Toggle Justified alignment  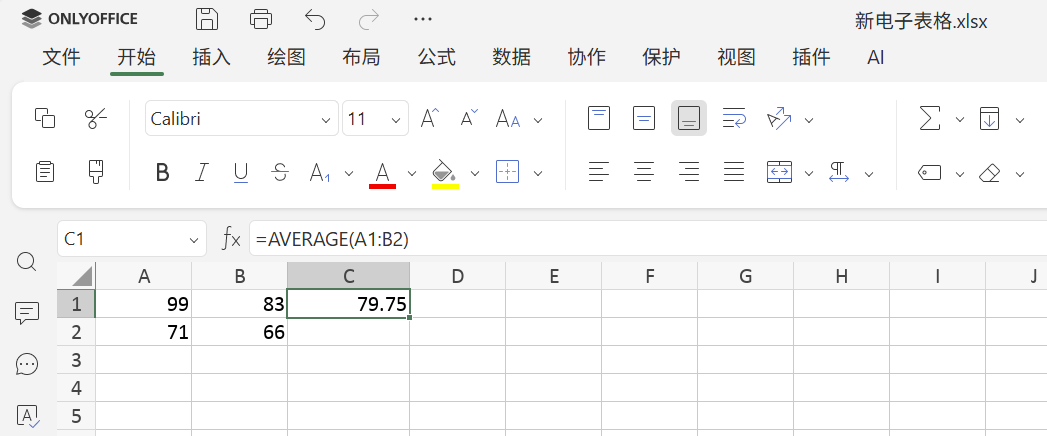[734, 172]
